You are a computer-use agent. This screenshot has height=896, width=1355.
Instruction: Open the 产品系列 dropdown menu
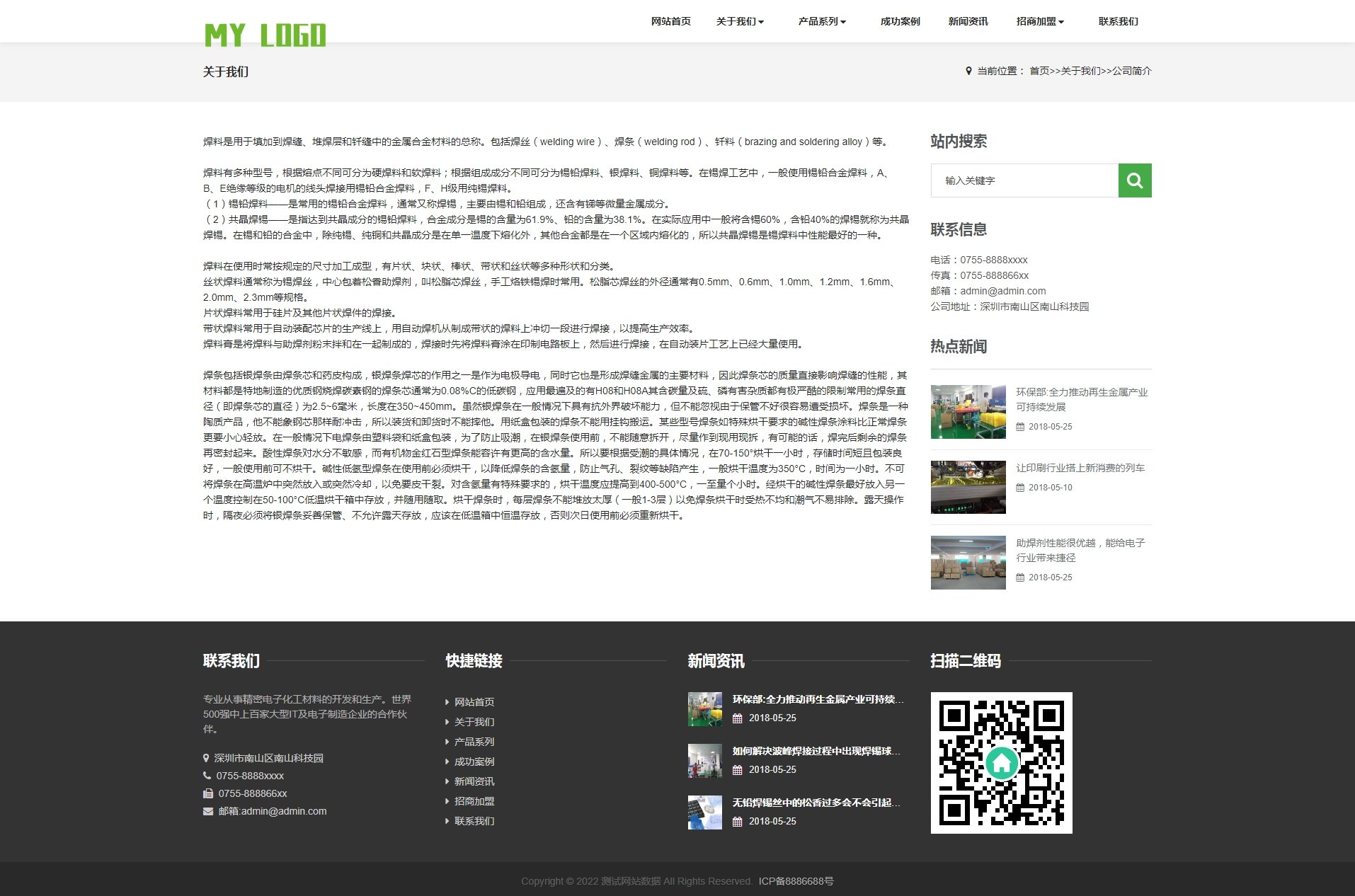pyautogui.click(x=821, y=21)
